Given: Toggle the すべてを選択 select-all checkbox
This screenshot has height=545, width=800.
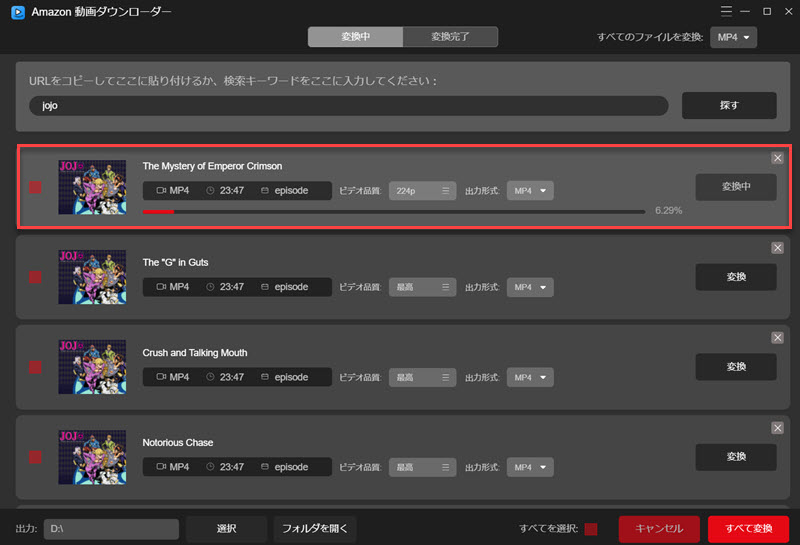Looking at the screenshot, I should (591, 529).
